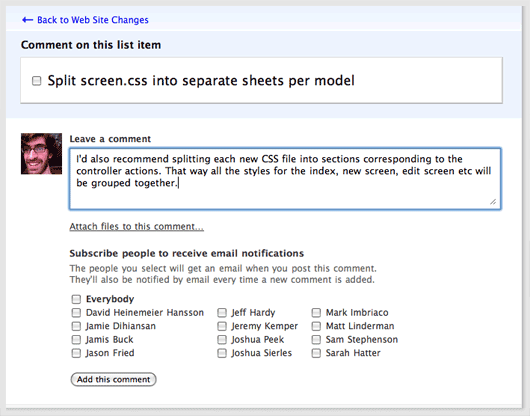Click the user avatar photo
The height and width of the screenshot is (416, 530).
coord(41,154)
